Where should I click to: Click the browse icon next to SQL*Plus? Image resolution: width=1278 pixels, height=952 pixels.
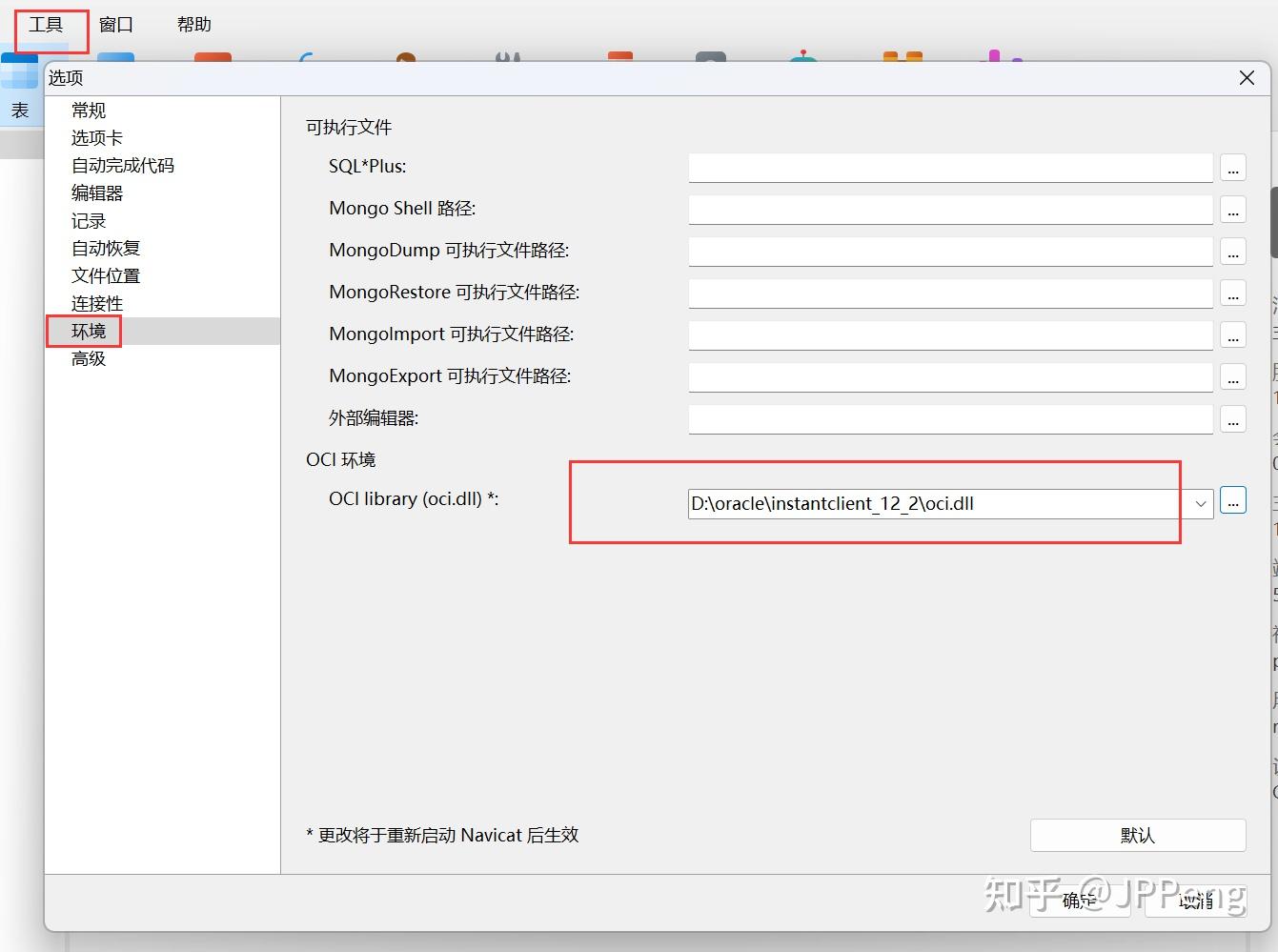[x=1233, y=168]
